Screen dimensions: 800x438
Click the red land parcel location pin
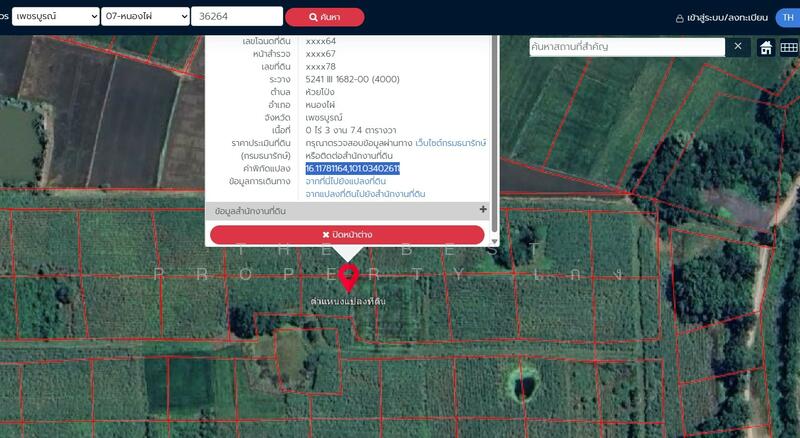click(x=348, y=276)
